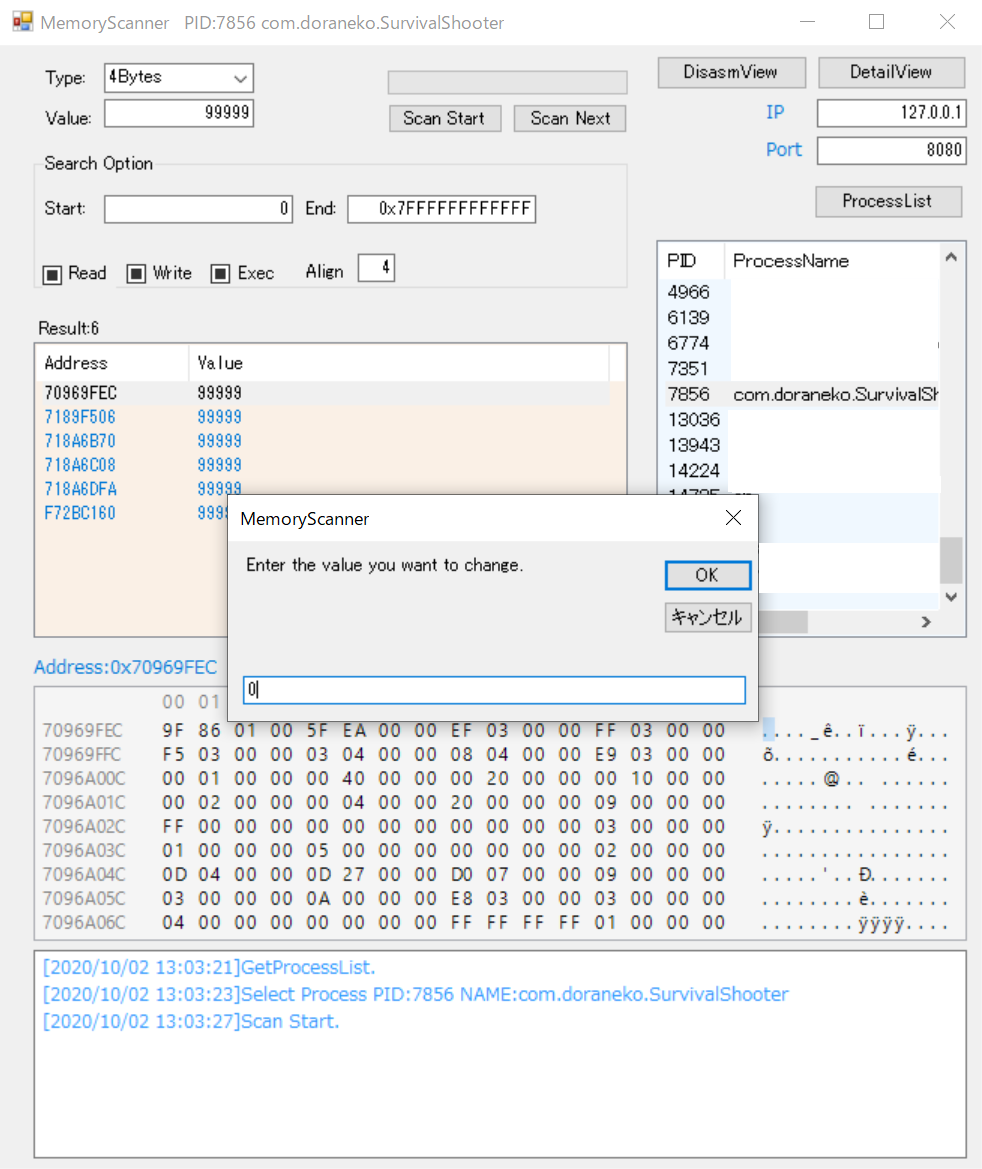Select result address F72BC160
This screenshot has width=982, height=1169.
pyautogui.click(x=80, y=513)
